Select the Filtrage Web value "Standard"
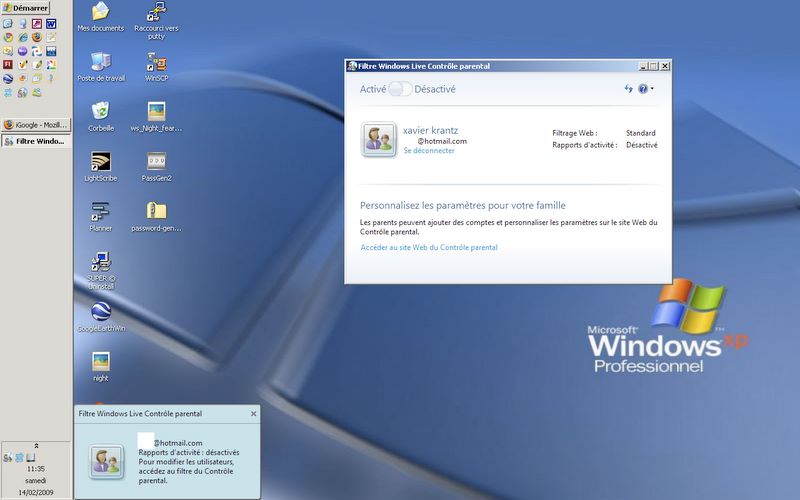Viewport: 800px width, 500px height. tap(640, 133)
